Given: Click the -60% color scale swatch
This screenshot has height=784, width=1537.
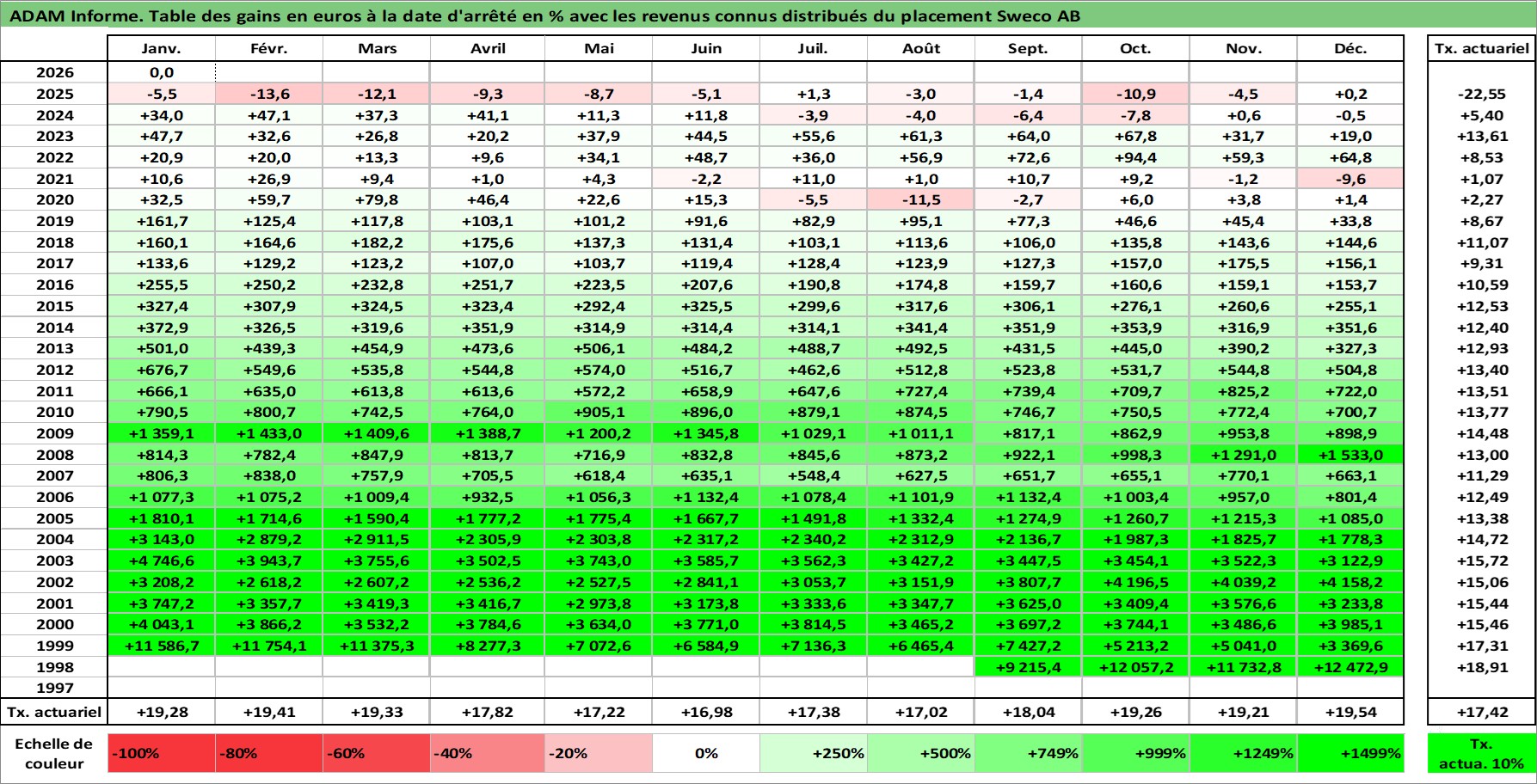Looking at the screenshot, I should click(377, 753).
